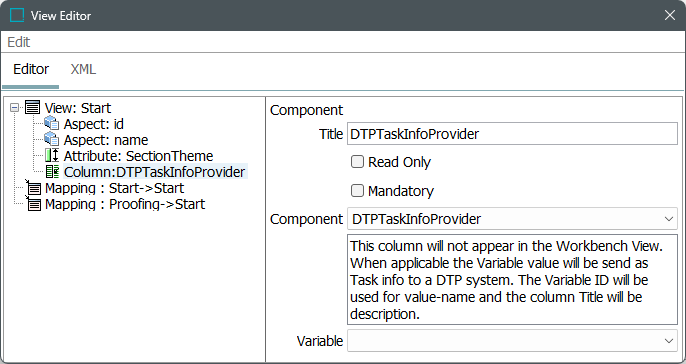This screenshot has height=364, width=686.
Task: Collapse the View: Start tree node
Action: (14, 108)
